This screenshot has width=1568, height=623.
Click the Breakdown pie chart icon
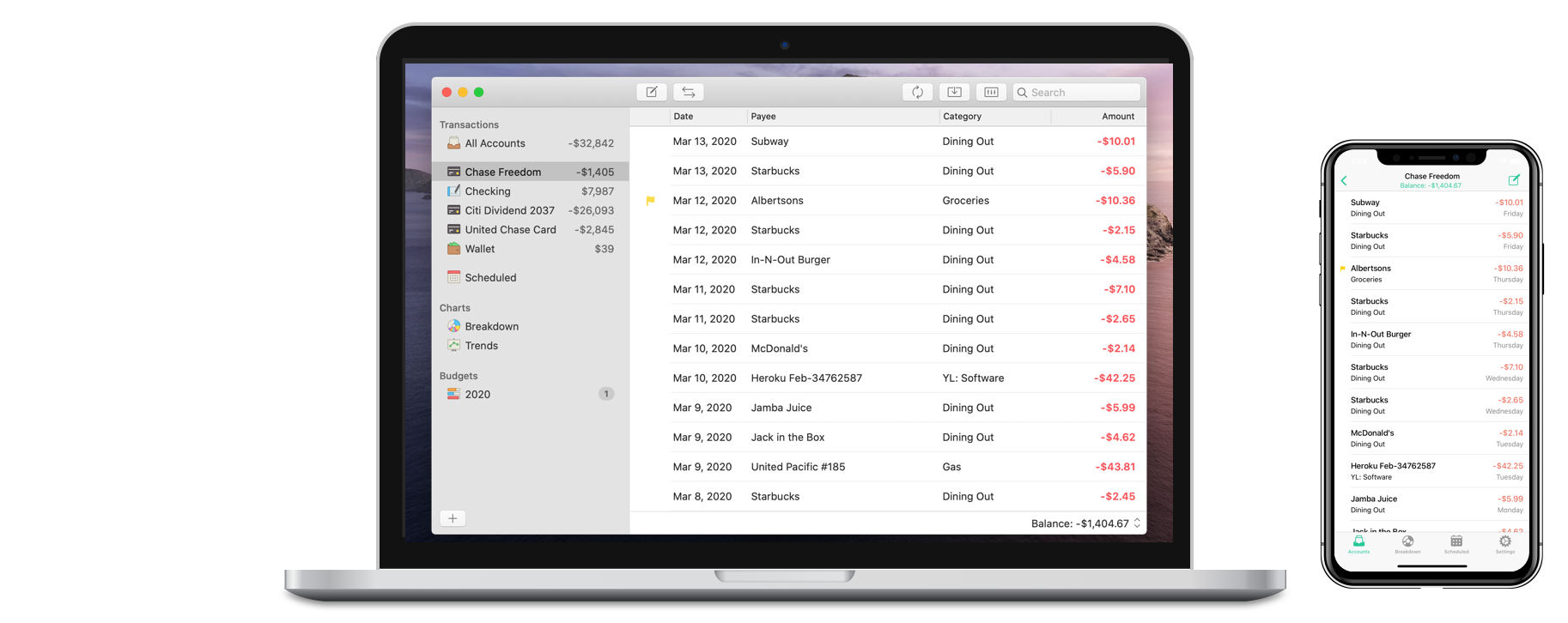click(x=453, y=326)
